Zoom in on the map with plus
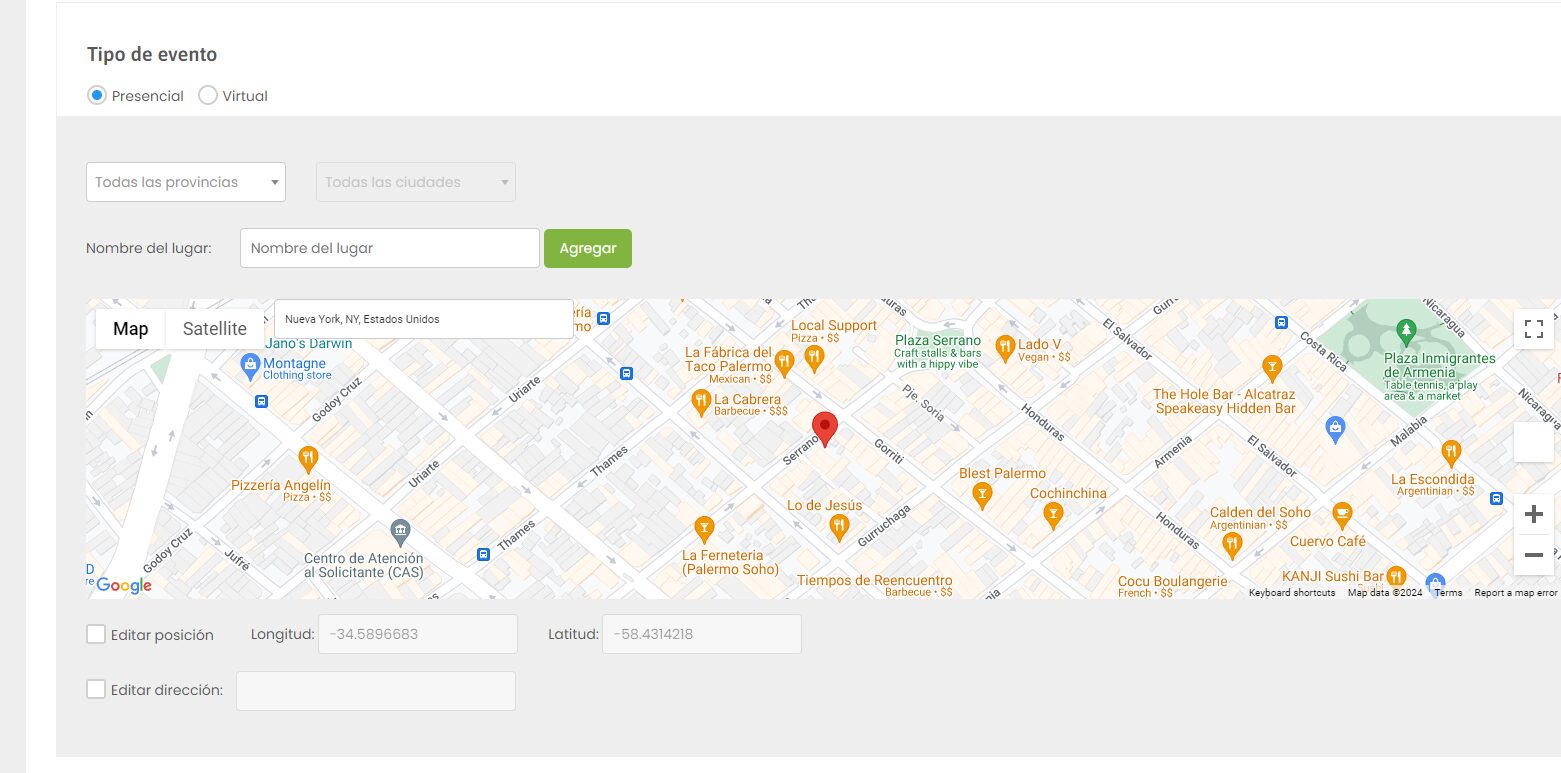1561x773 pixels. (x=1534, y=515)
